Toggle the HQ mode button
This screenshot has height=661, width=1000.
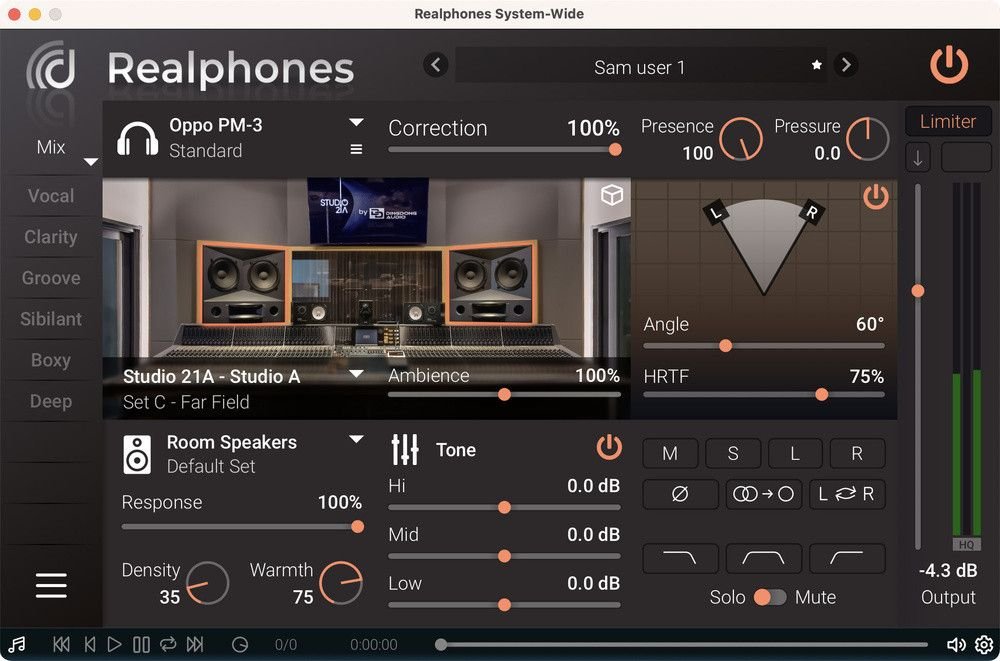(966, 544)
